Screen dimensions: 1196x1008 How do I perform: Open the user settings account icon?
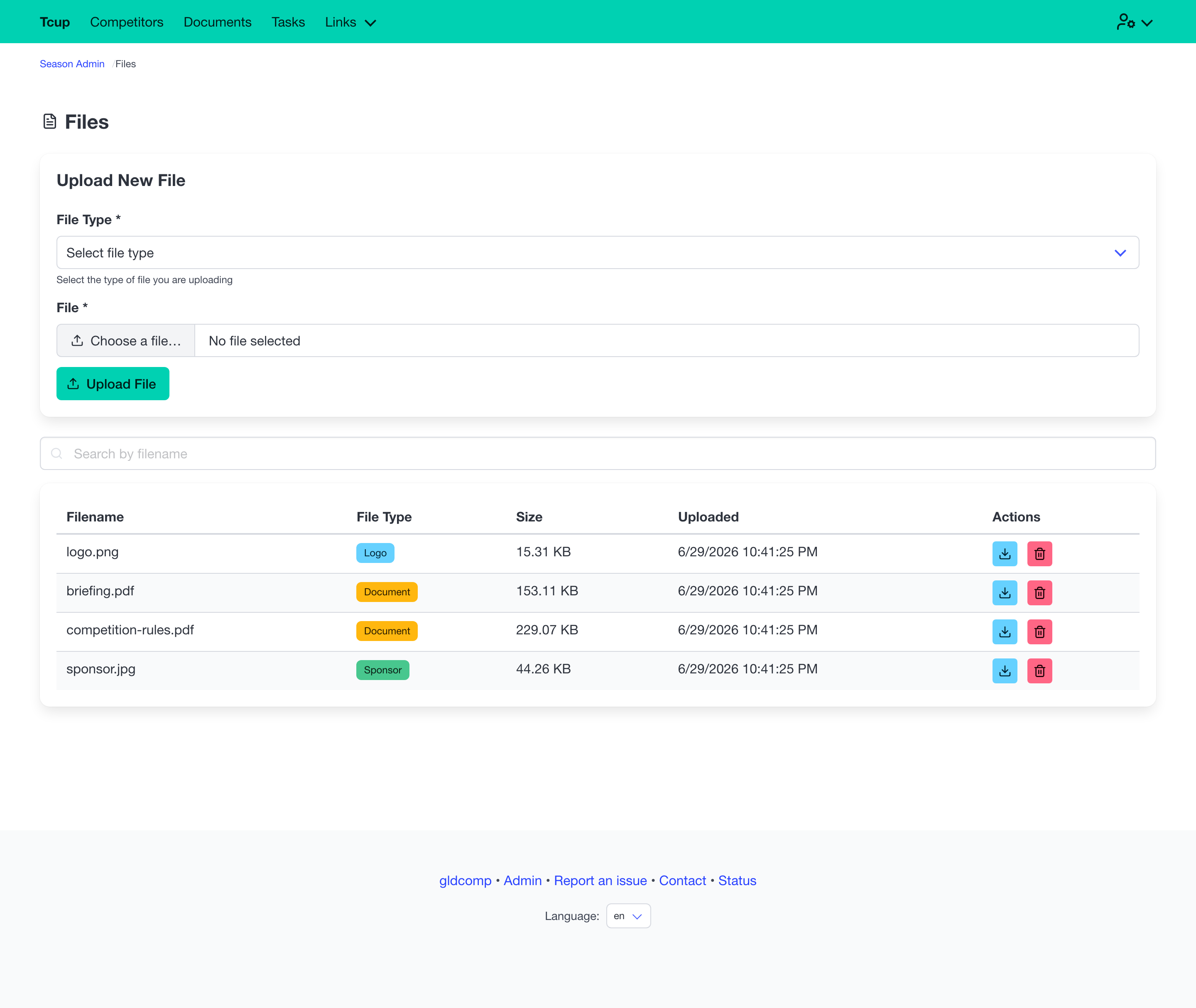(x=1126, y=22)
